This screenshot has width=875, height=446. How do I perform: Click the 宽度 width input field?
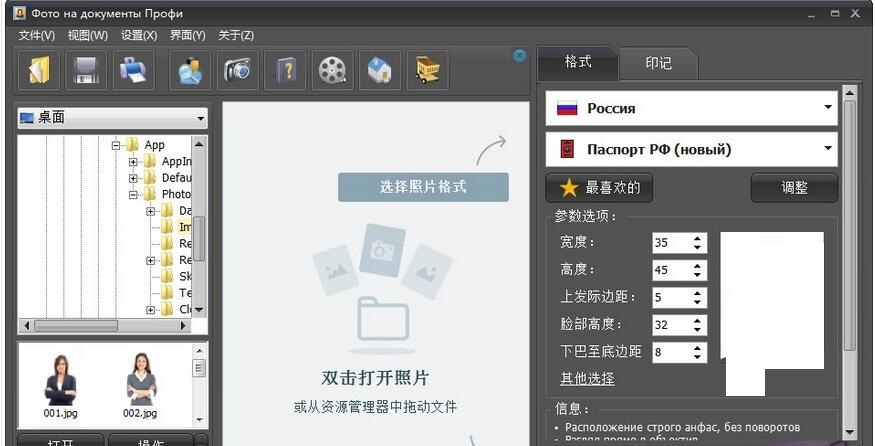coord(672,243)
